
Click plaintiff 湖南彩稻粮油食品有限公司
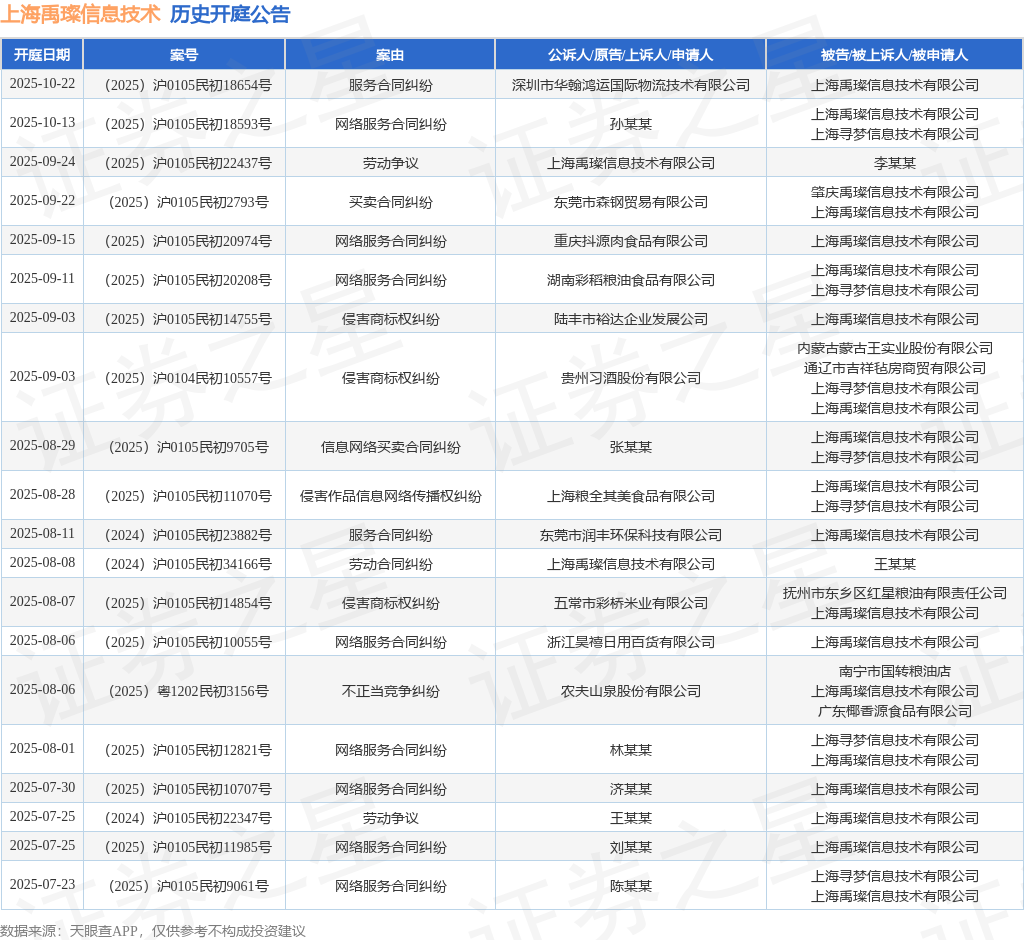pyautogui.click(x=631, y=280)
